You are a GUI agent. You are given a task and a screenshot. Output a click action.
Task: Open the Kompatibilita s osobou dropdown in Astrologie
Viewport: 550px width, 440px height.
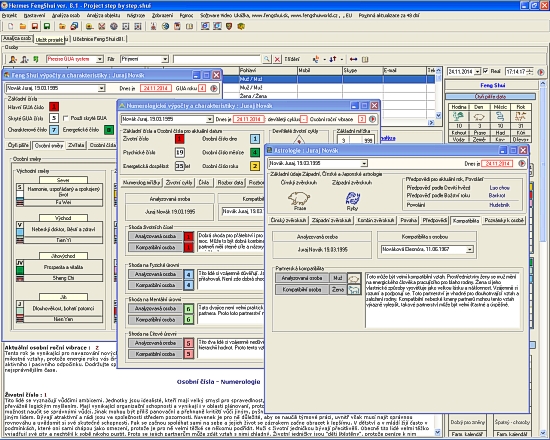click(x=470, y=249)
